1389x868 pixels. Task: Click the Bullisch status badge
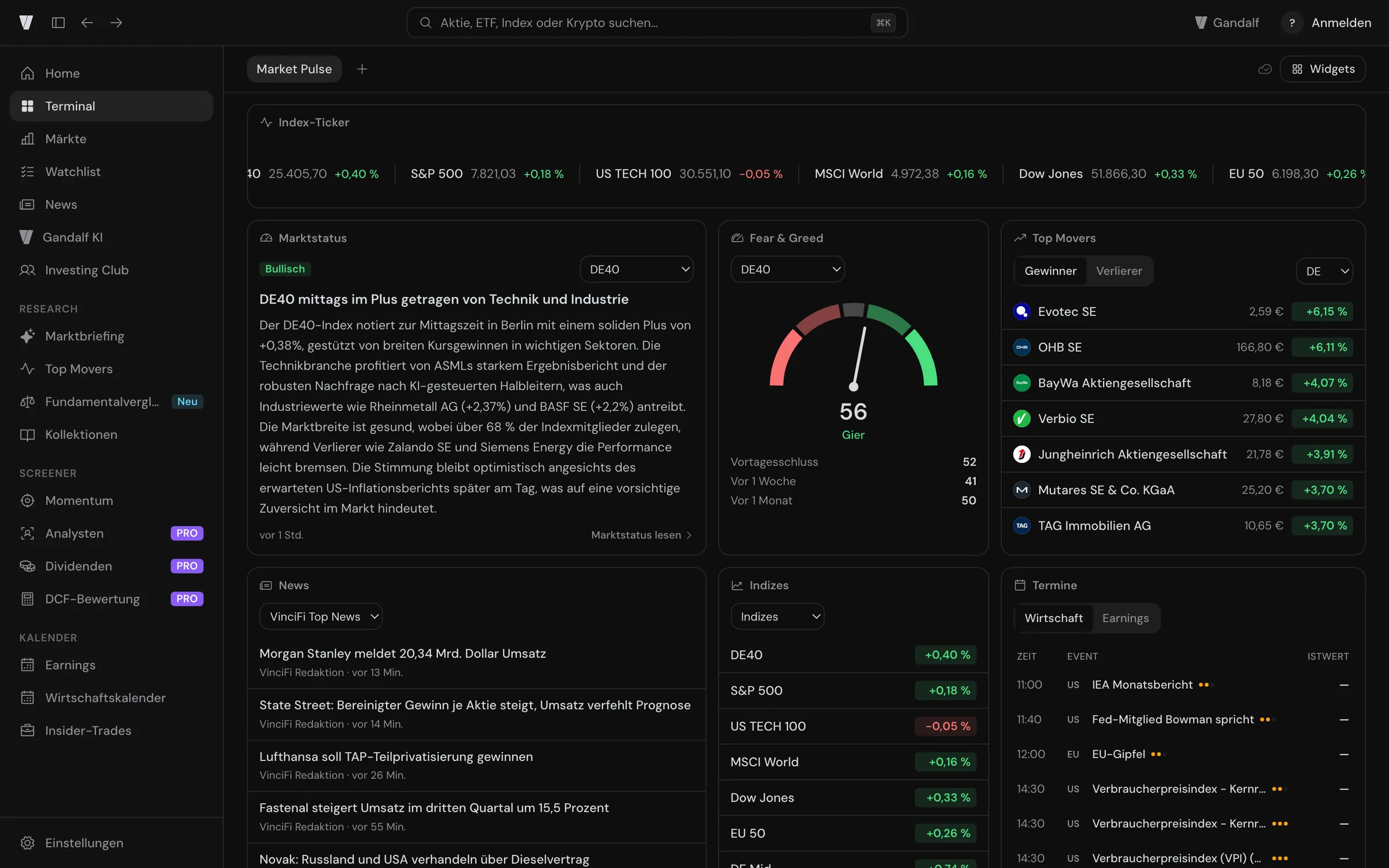285,269
